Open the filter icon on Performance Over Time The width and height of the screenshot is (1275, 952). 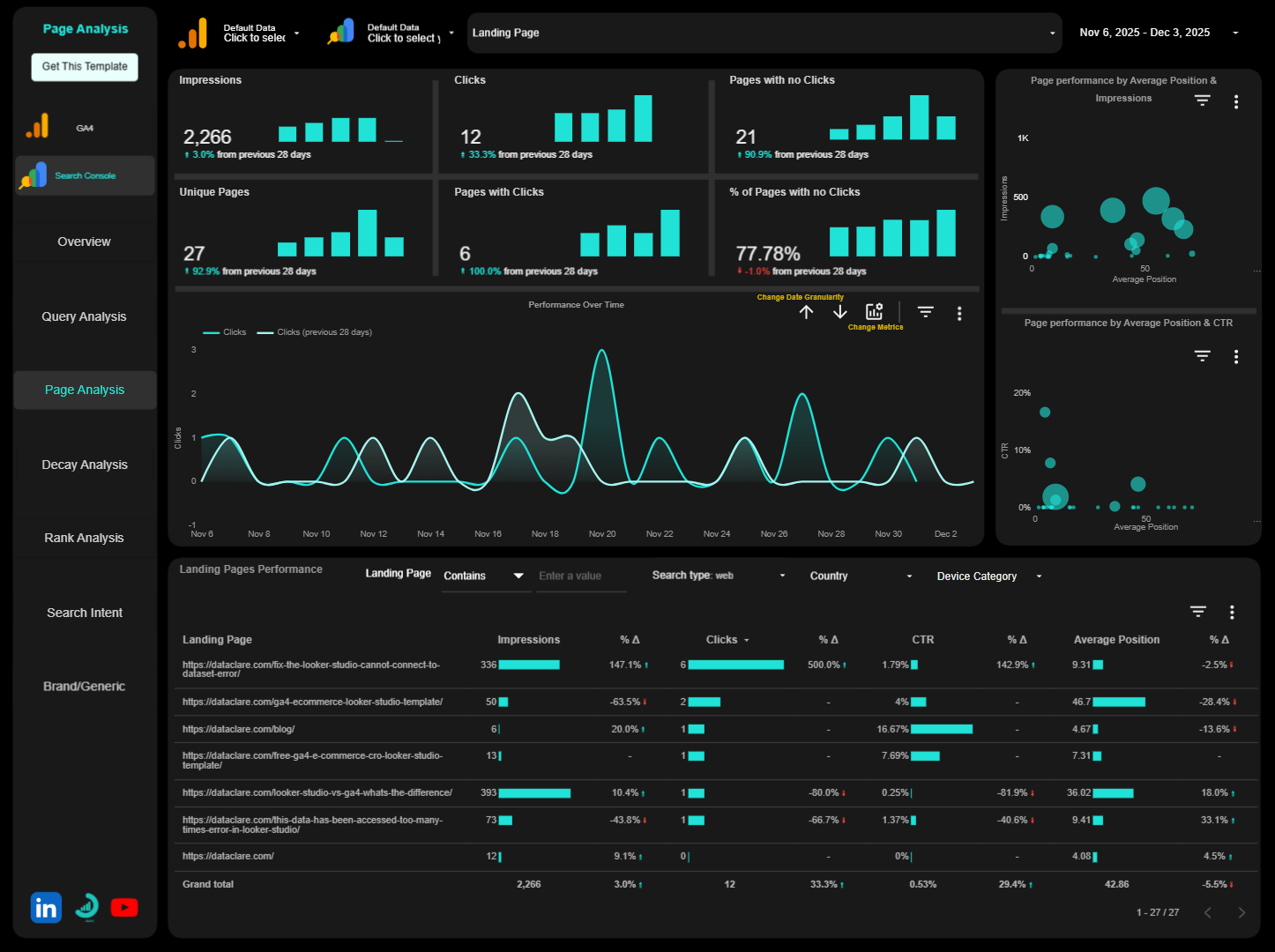click(x=925, y=311)
